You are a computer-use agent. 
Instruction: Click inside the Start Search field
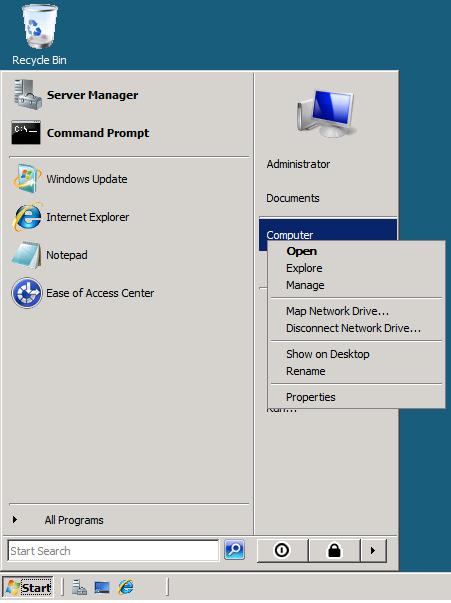pyautogui.click(x=113, y=551)
